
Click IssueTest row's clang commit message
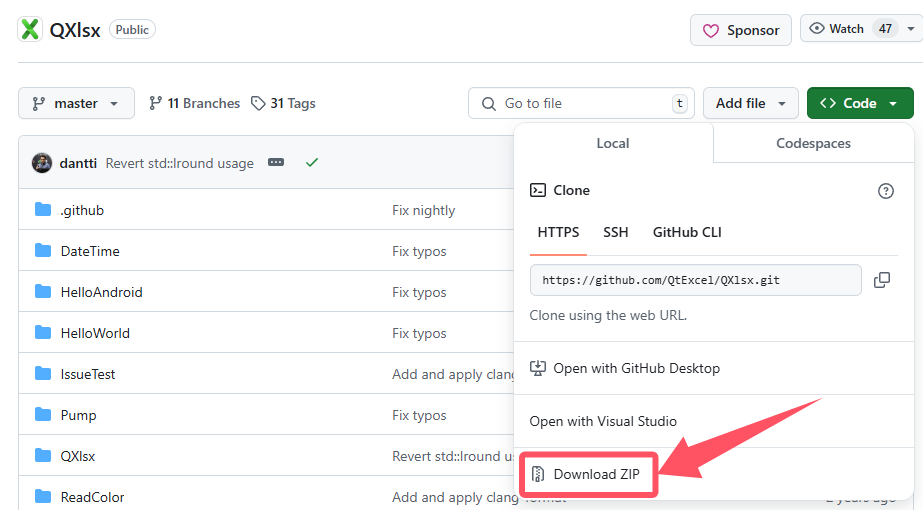coord(453,375)
